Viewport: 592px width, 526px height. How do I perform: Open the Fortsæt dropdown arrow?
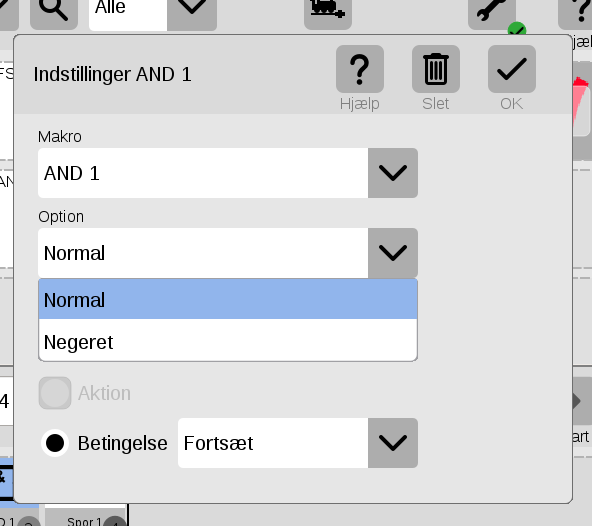click(x=393, y=443)
